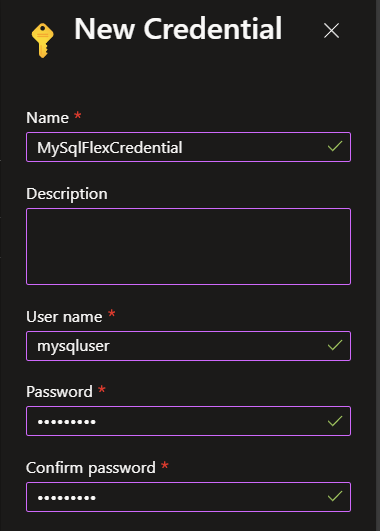The width and height of the screenshot is (380, 531).
Task: Click the green checkmark in Password field
Action: (x=335, y=421)
